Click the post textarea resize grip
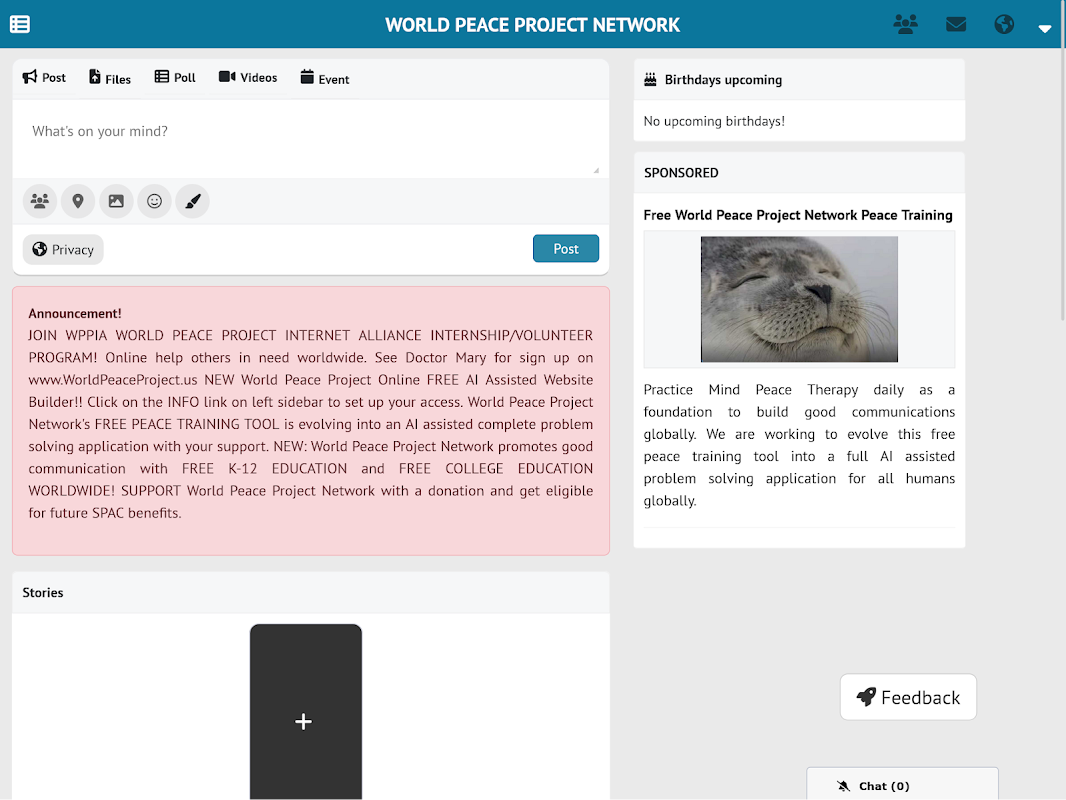The image size is (1066, 800). [596, 171]
